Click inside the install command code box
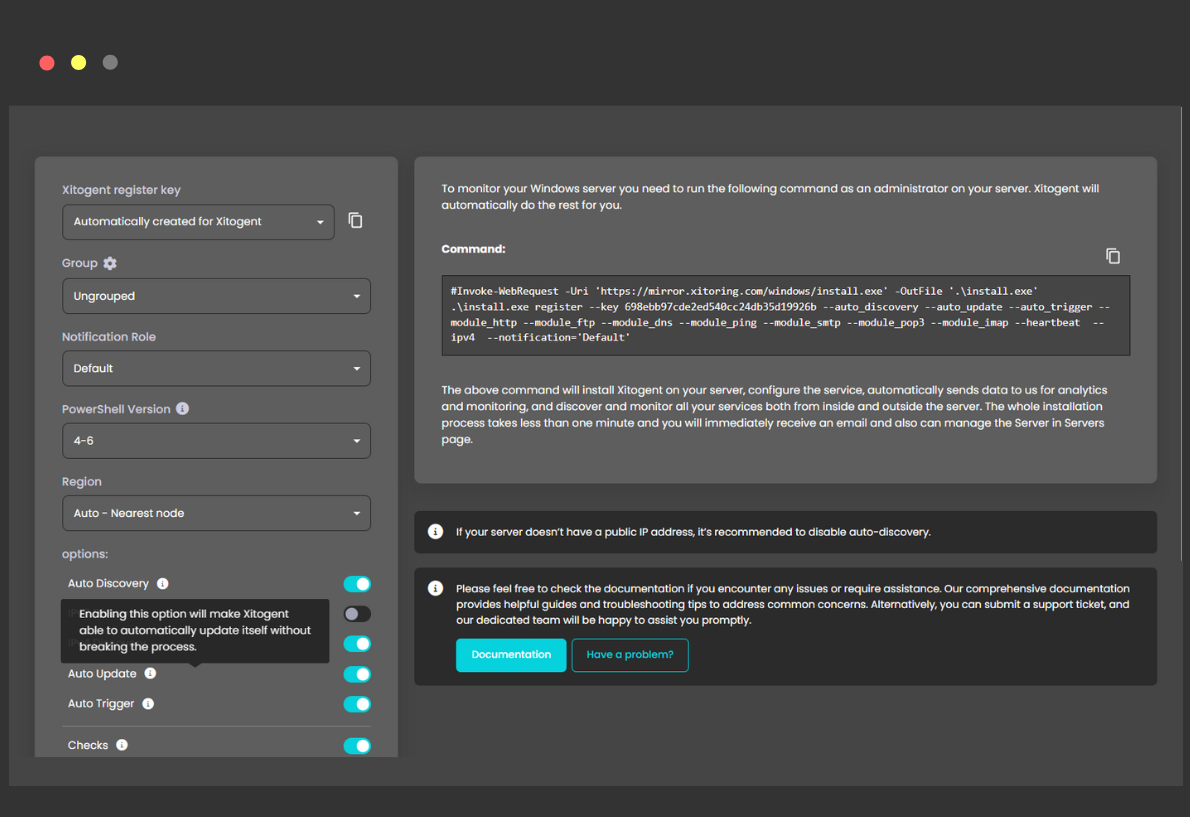The image size is (1190, 817). point(785,315)
